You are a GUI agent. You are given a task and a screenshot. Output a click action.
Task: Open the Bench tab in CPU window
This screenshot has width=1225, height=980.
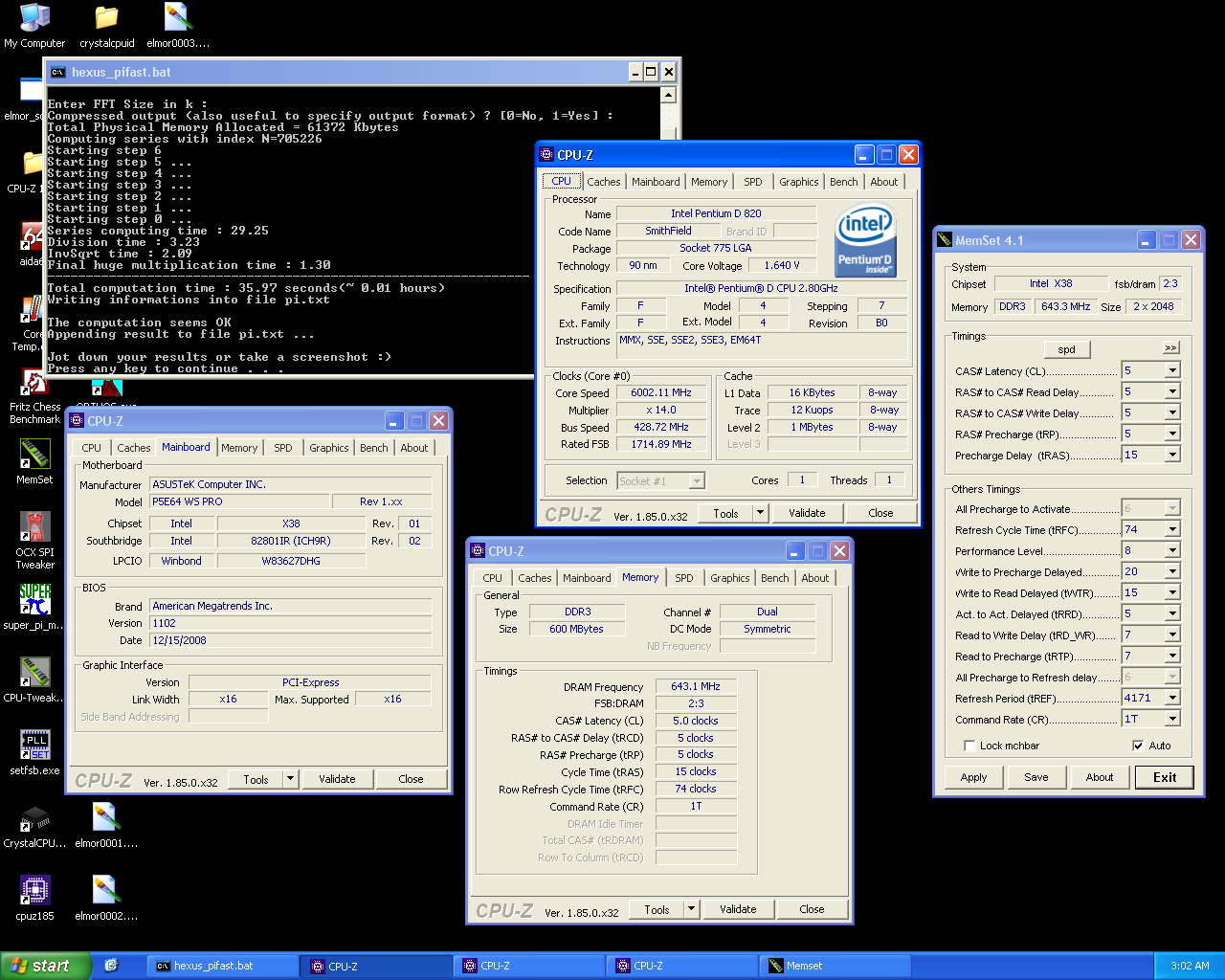tap(843, 182)
